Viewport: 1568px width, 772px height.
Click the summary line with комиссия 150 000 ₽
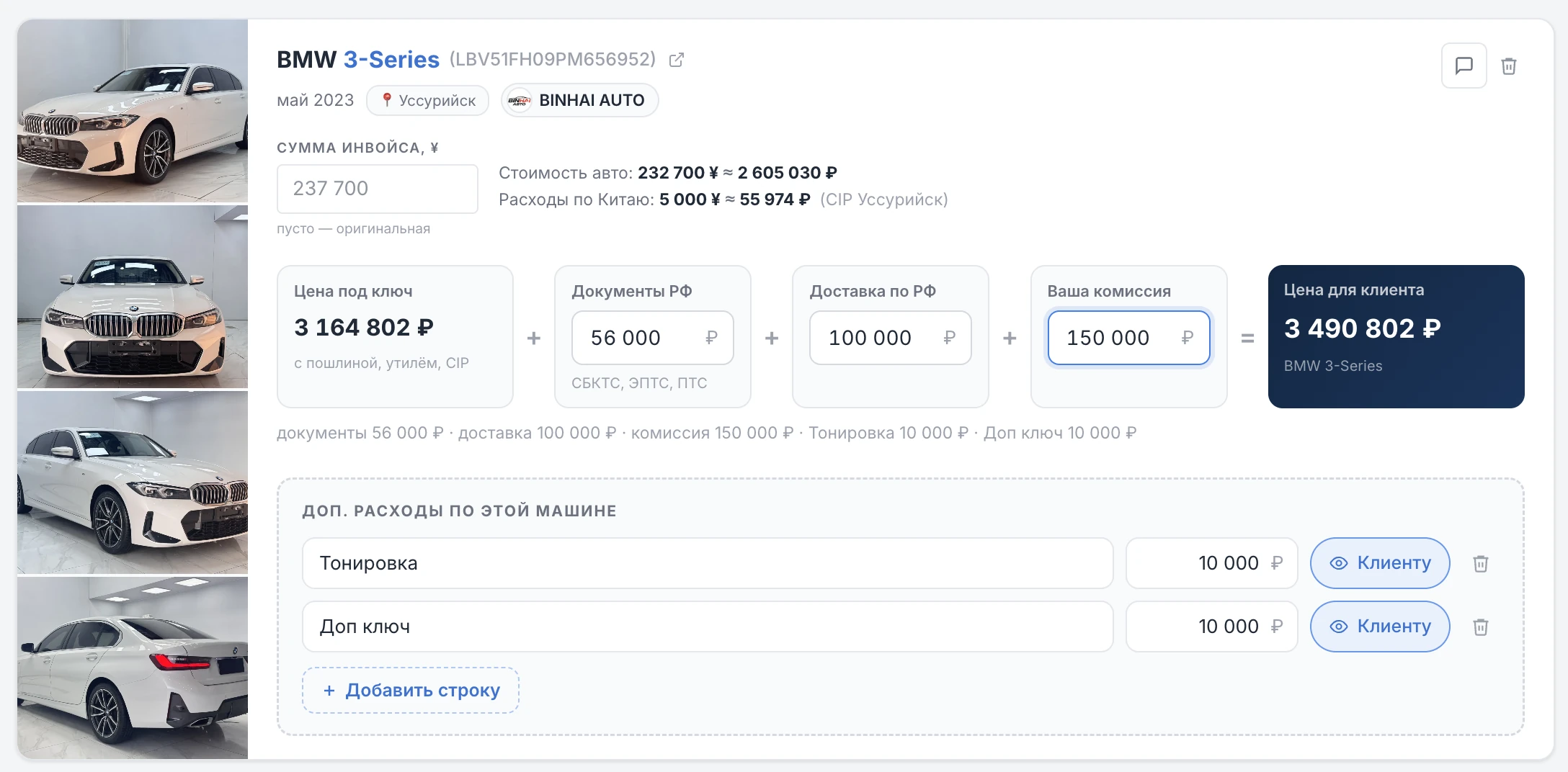pyautogui.click(x=707, y=433)
